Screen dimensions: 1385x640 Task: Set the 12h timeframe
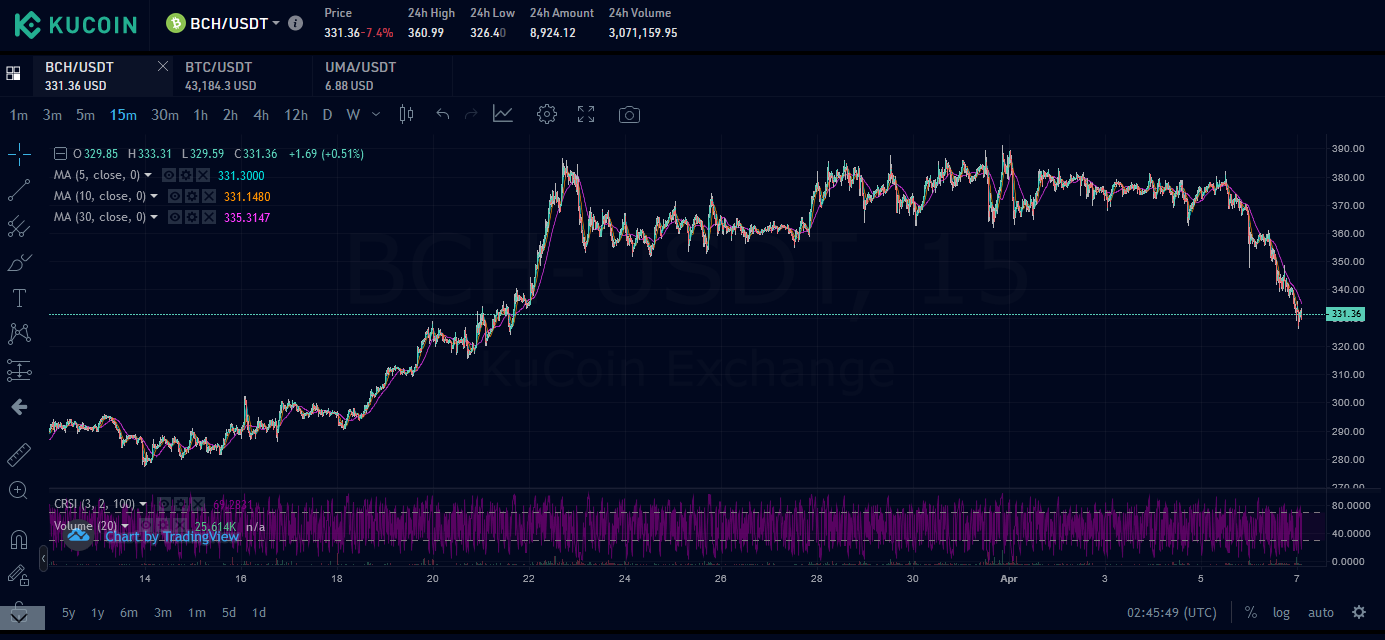tap(296, 115)
